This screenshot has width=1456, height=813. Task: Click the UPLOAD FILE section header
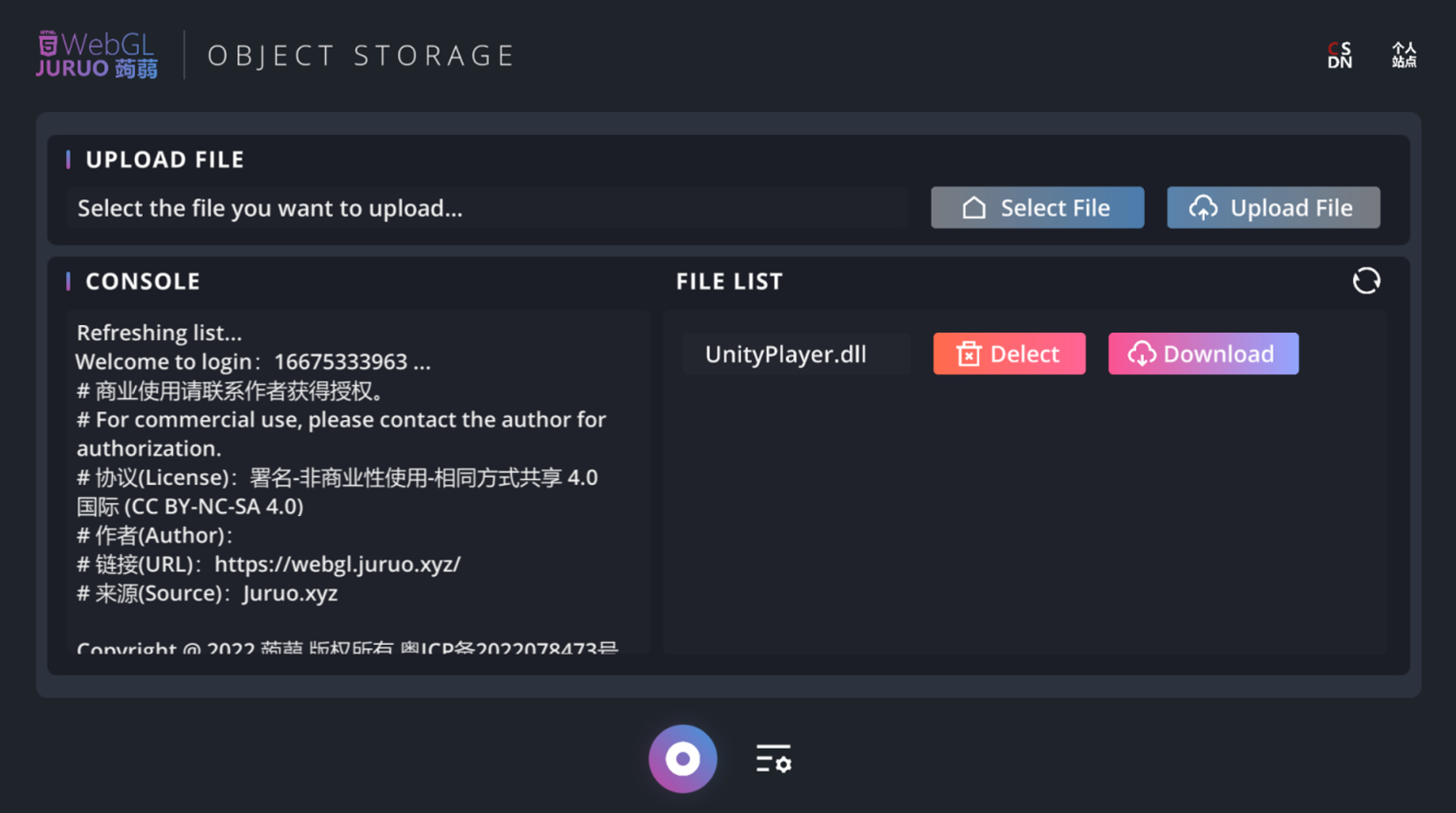coord(164,159)
